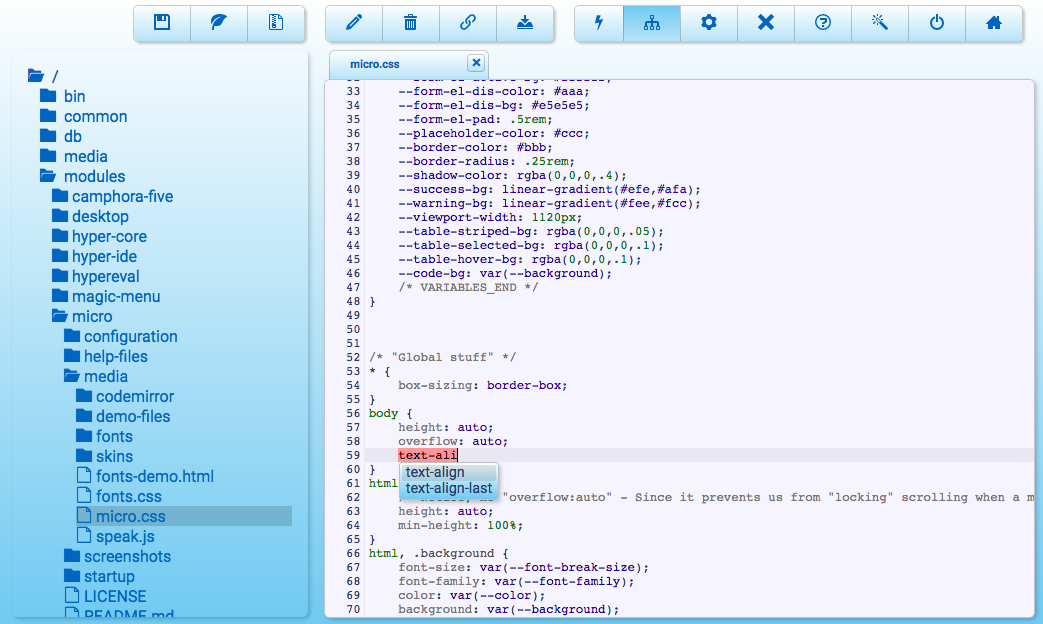Click the magic wand icon

click(x=880, y=23)
